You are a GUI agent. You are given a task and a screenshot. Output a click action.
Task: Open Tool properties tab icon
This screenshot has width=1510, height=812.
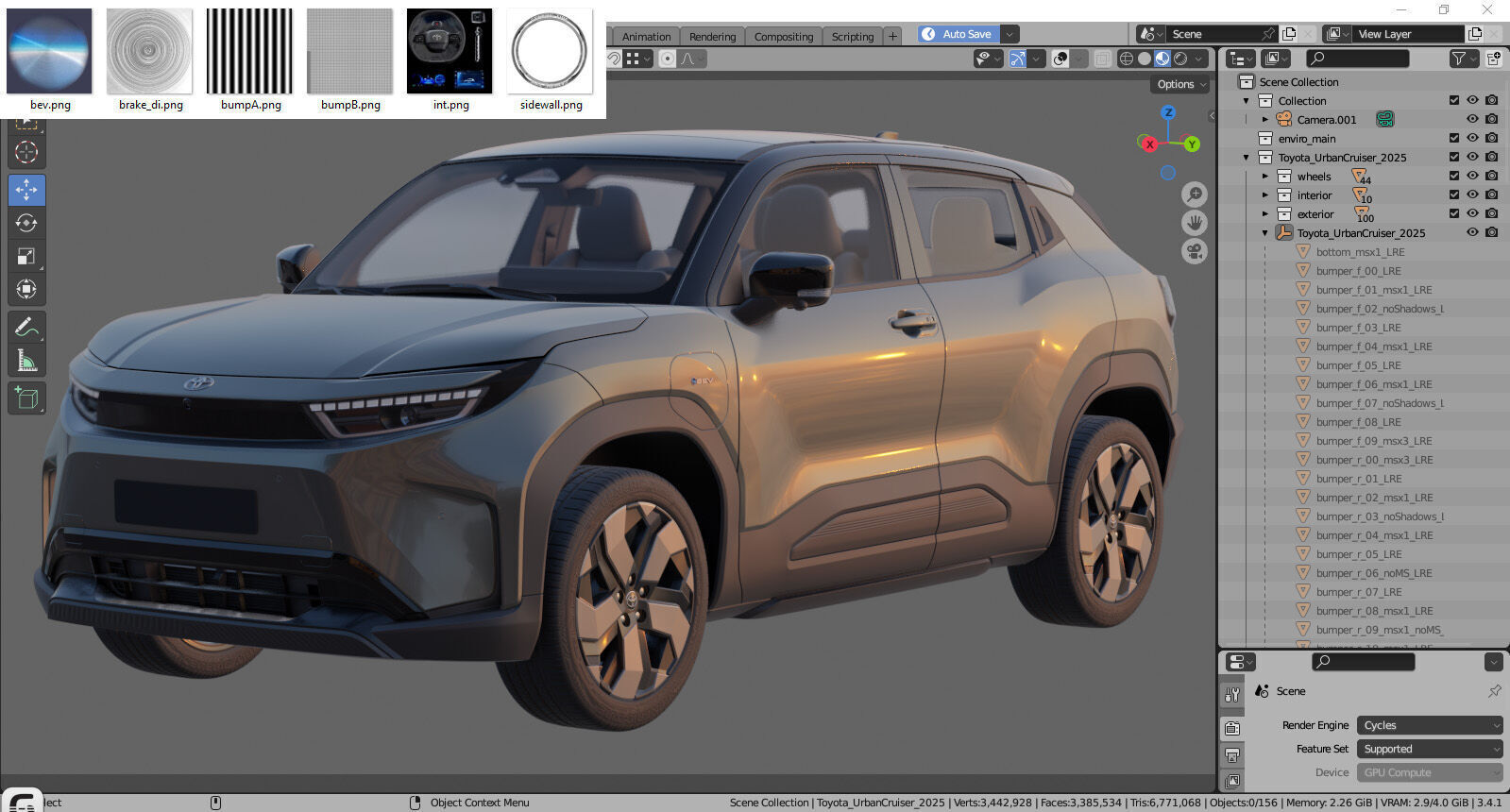[x=1232, y=694]
